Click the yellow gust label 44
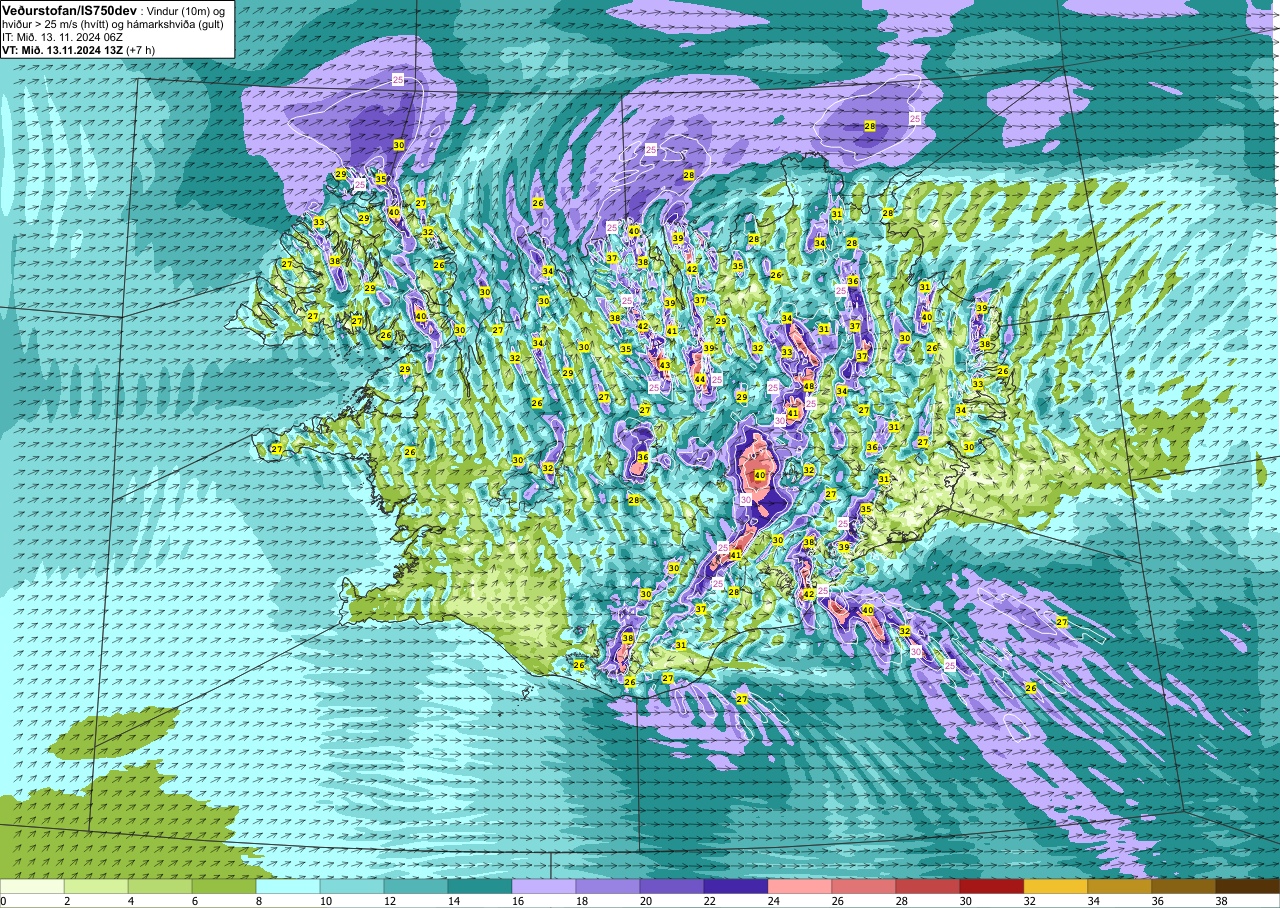The image size is (1280, 908). pyautogui.click(x=700, y=379)
